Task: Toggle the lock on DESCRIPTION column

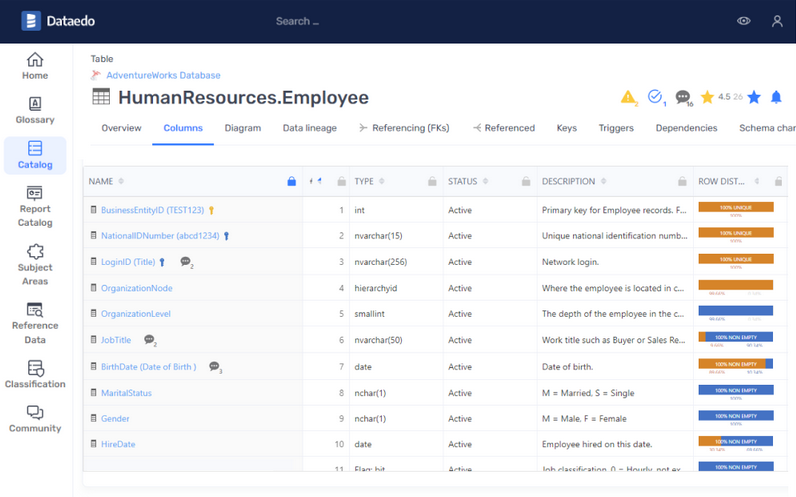Action: [682, 181]
